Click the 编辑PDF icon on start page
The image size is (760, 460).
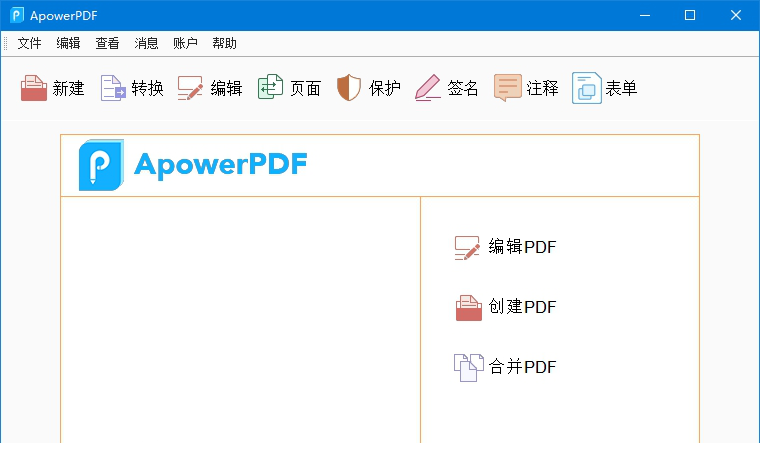(x=467, y=248)
